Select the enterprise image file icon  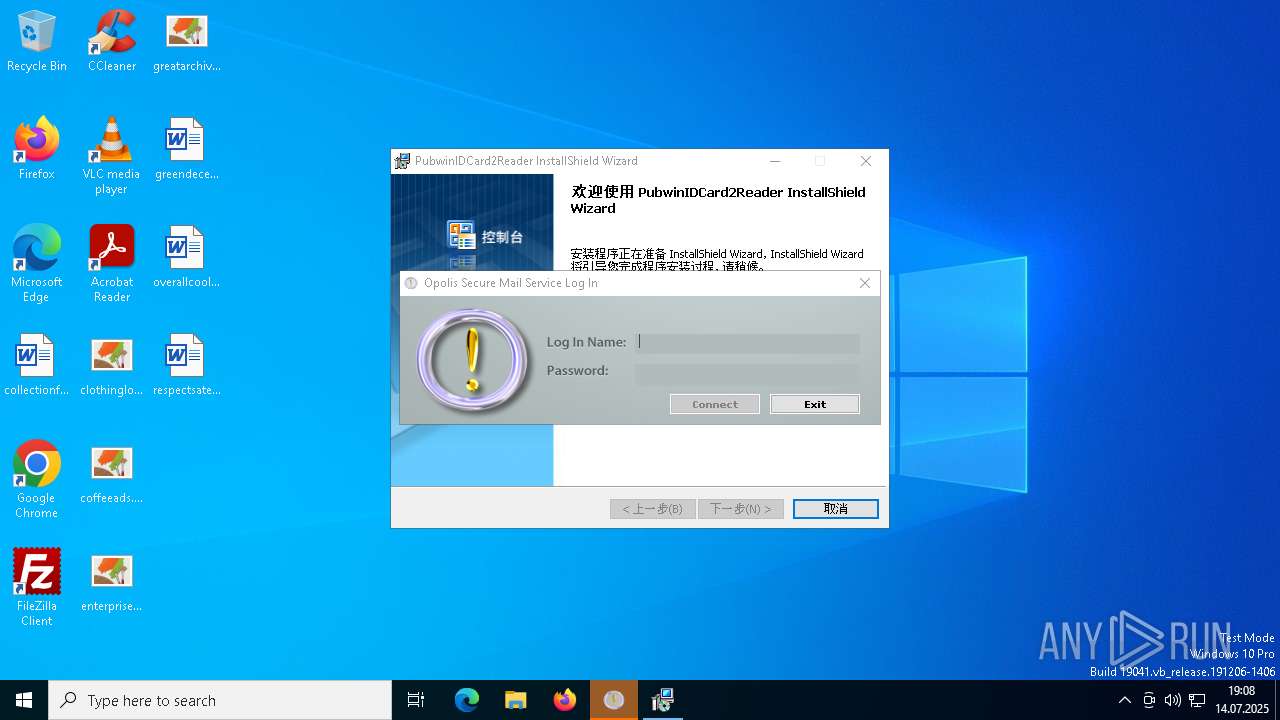[x=111, y=581]
